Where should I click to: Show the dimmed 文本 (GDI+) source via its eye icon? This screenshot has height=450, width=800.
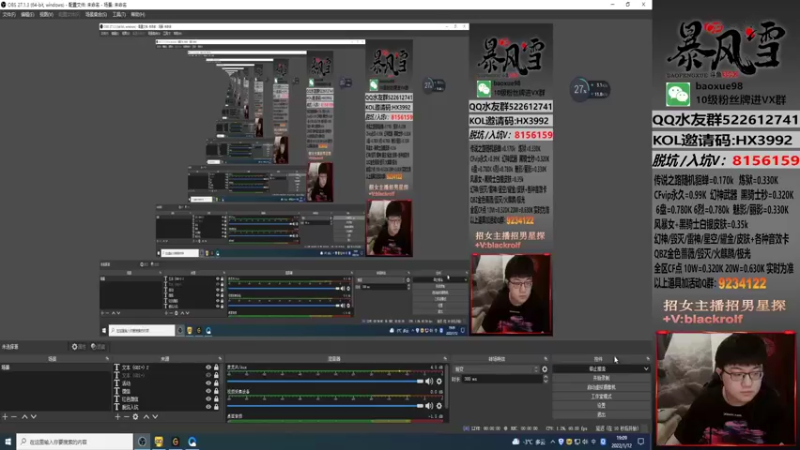coord(208,375)
